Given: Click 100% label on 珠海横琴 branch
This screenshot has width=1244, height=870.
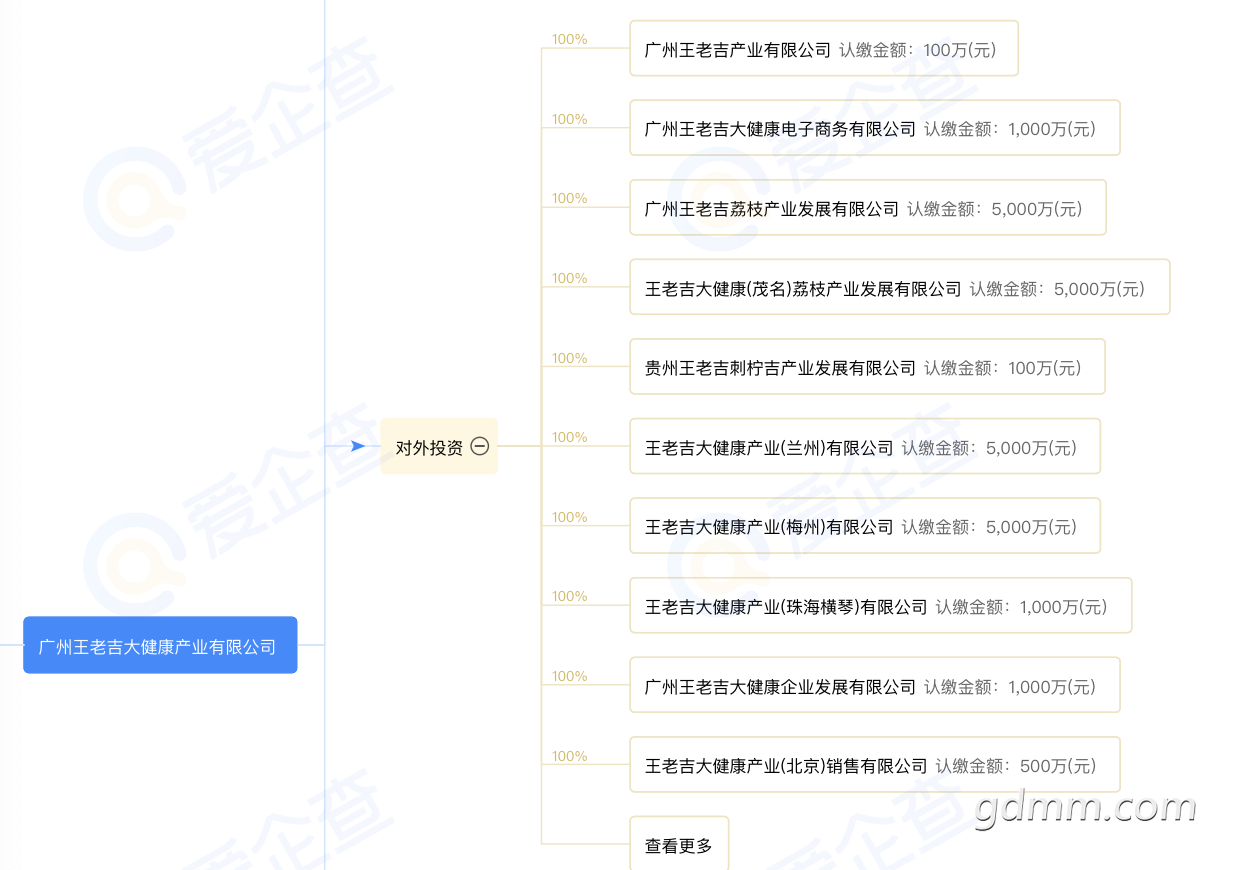Looking at the screenshot, I should (x=569, y=596).
